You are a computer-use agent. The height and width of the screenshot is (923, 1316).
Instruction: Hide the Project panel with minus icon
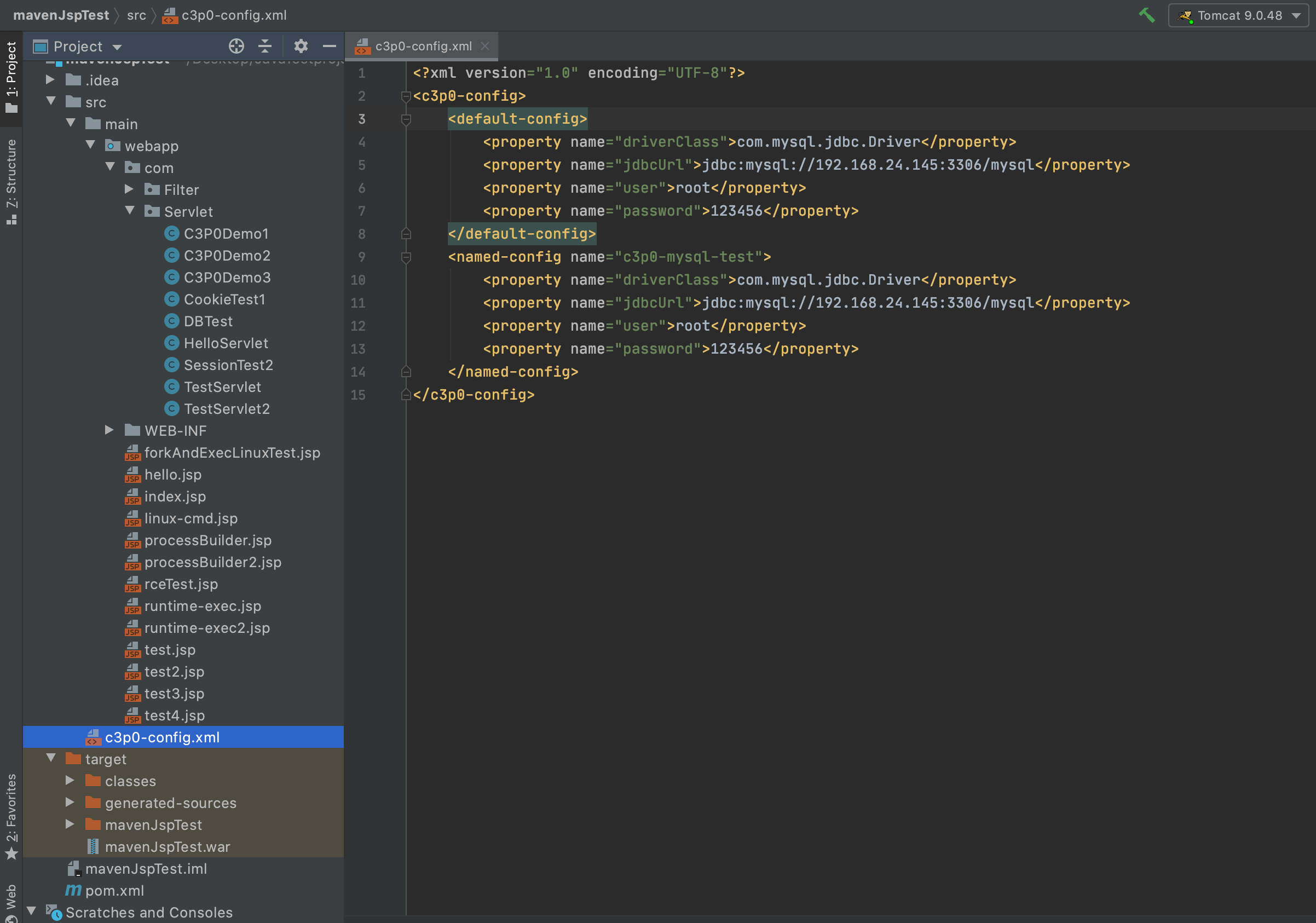coord(329,46)
